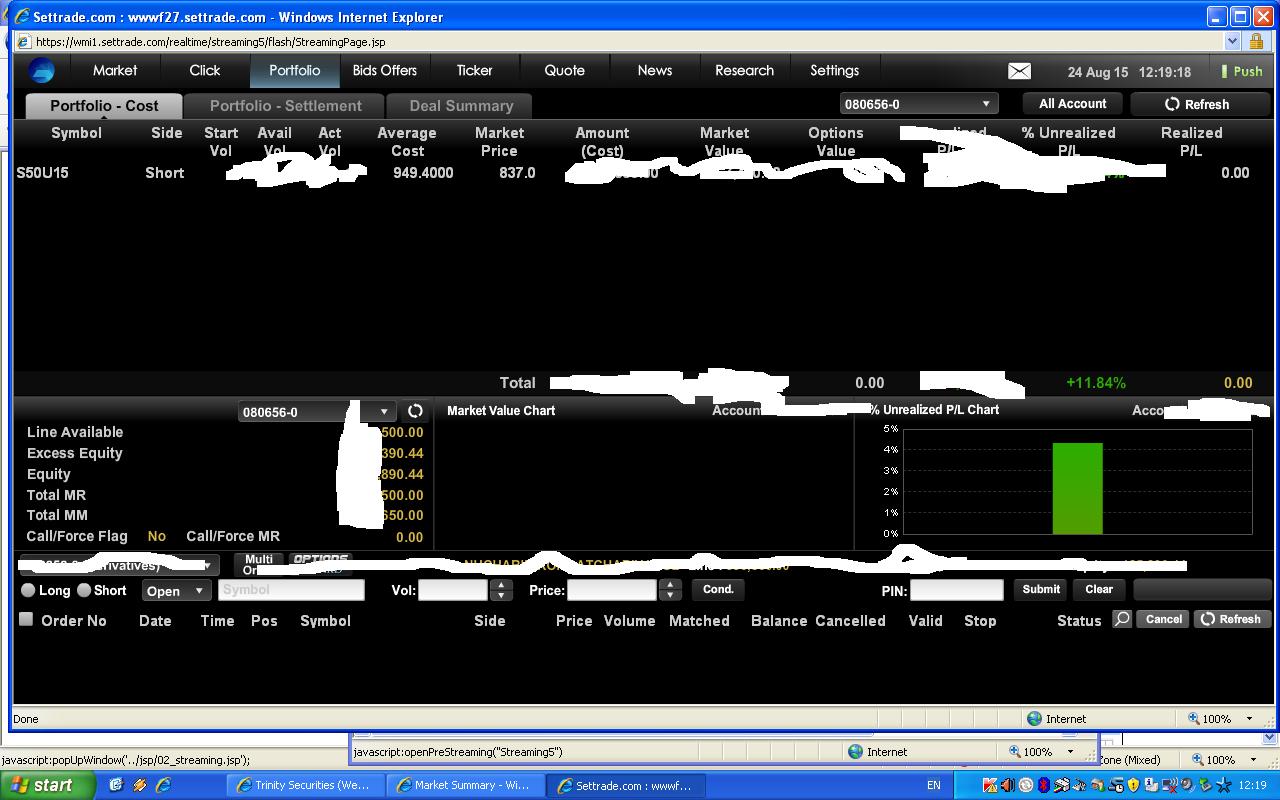Click the Settrade globe logo icon
Viewport: 1280px width, 800px height.
42,71
